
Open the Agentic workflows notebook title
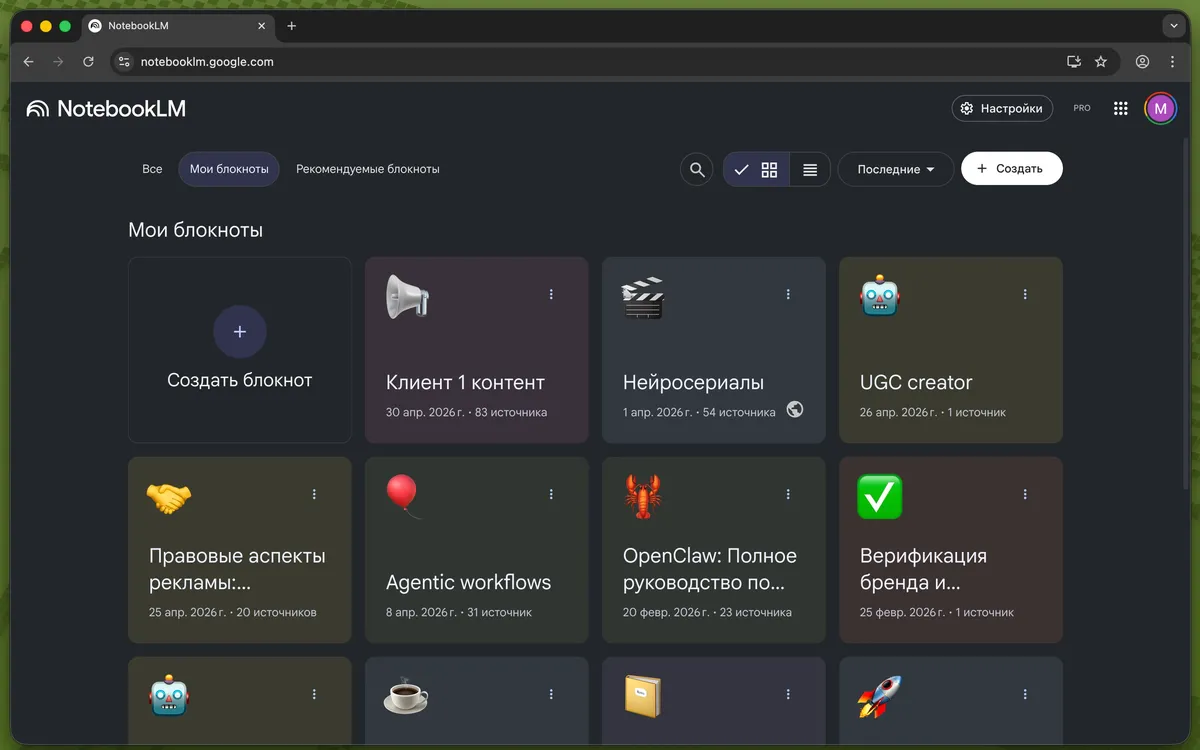click(468, 582)
